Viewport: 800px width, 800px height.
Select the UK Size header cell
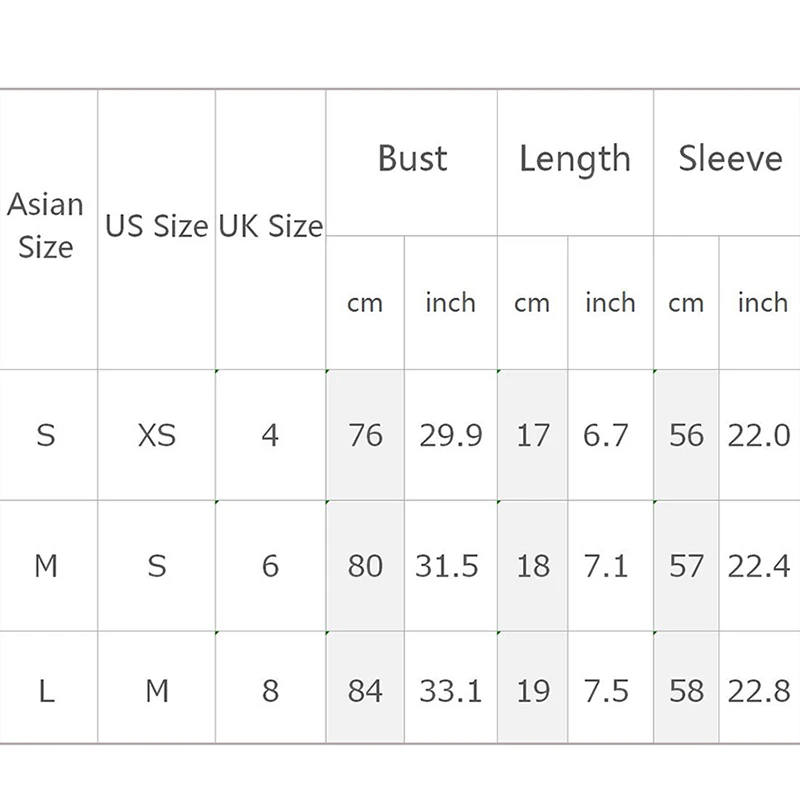pyautogui.click(x=270, y=230)
